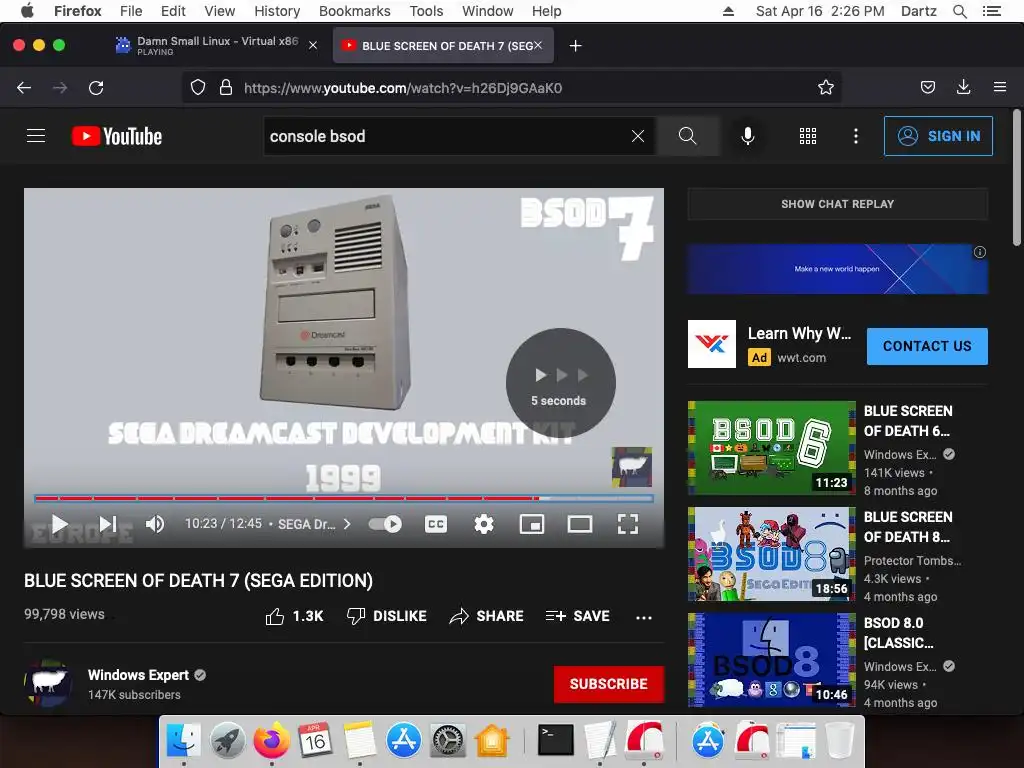Open the YouTube hamburger guide menu

pos(36,136)
